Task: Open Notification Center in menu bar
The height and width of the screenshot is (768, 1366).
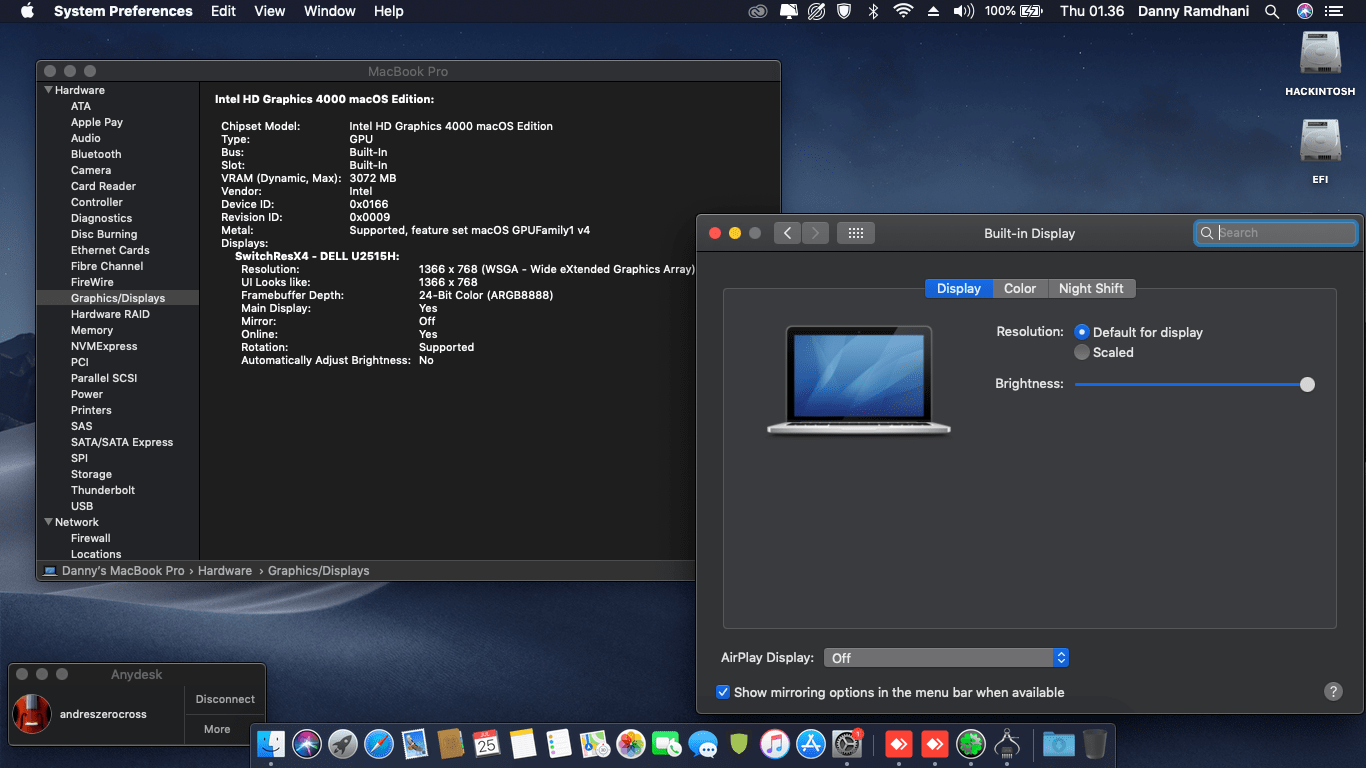Action: (x=1334, y=11)
